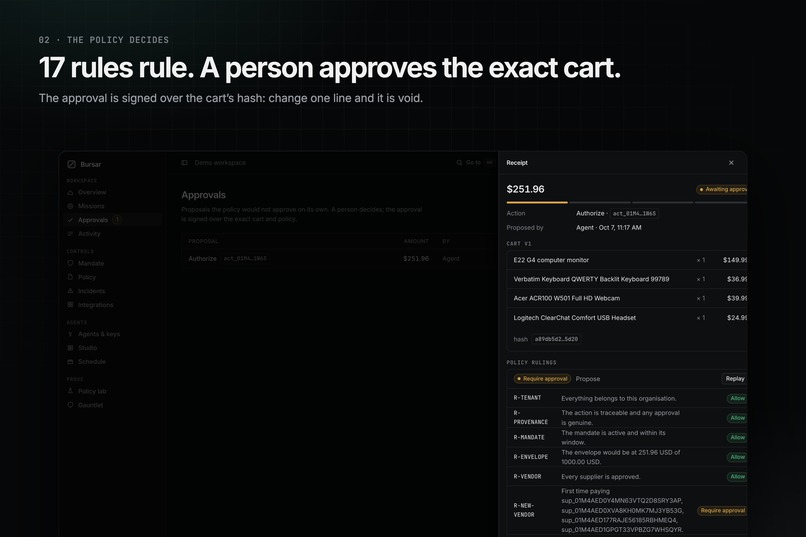Click the Bursar app name
Viewport: 806px width, 537px height.
pos(90,164)
